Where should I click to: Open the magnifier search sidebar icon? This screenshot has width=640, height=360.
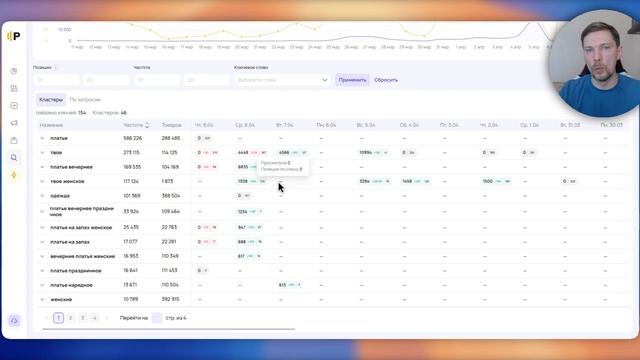click(x=14, y=158)
